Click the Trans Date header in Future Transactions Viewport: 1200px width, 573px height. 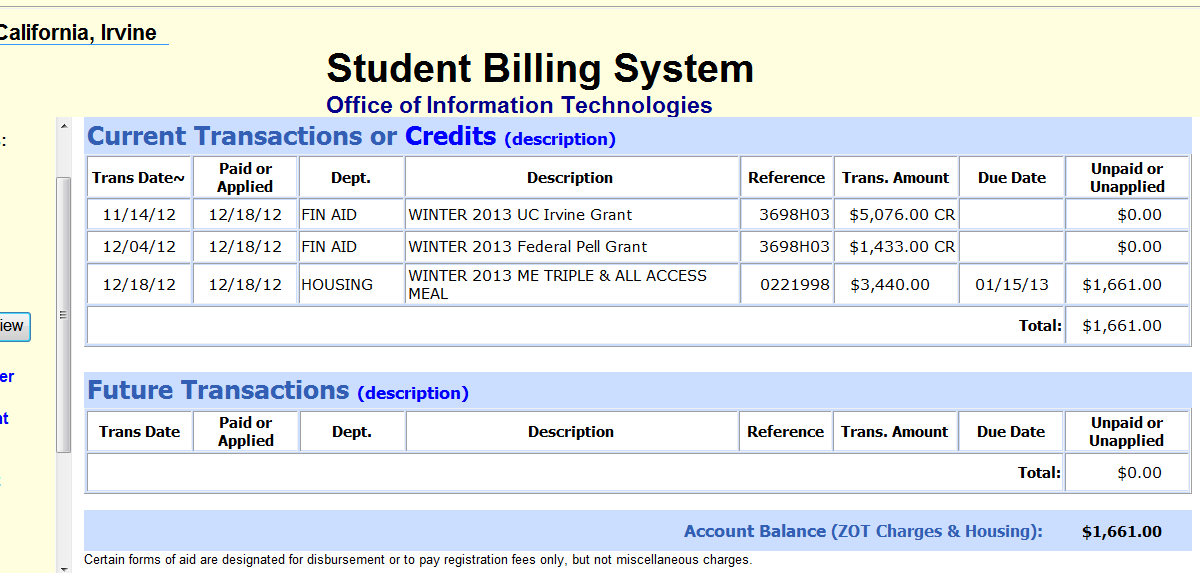[139, 432]
